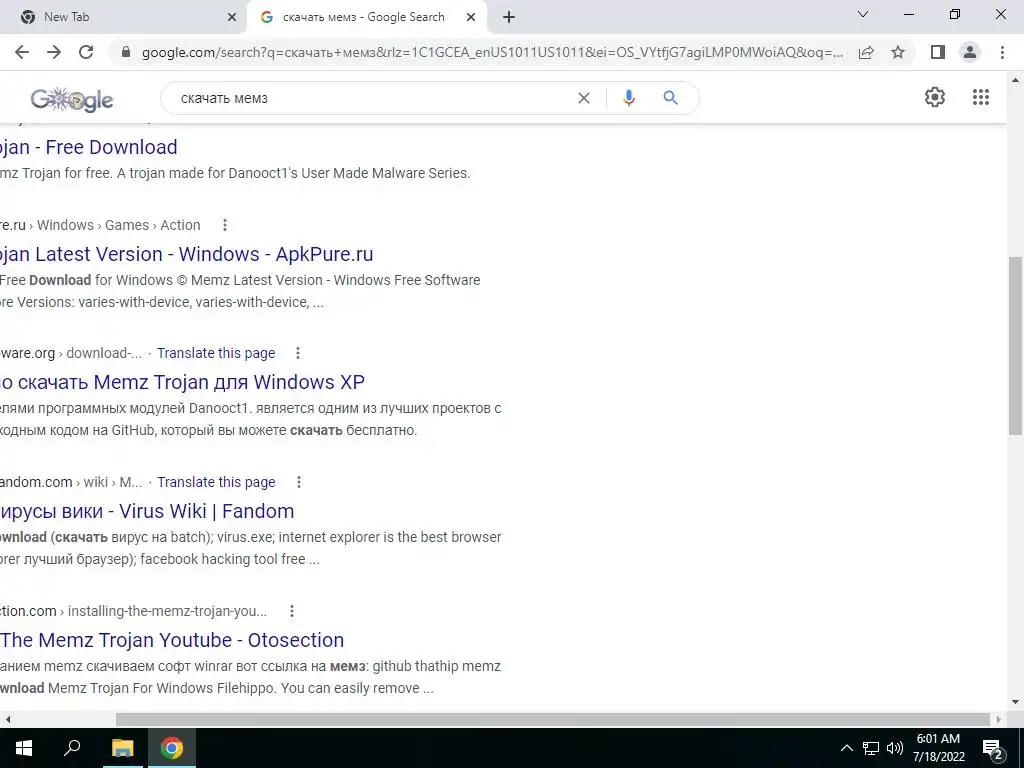Open a new tab with plus button
The width and height of the screenshot is (1024, 768).
point(509,17)
